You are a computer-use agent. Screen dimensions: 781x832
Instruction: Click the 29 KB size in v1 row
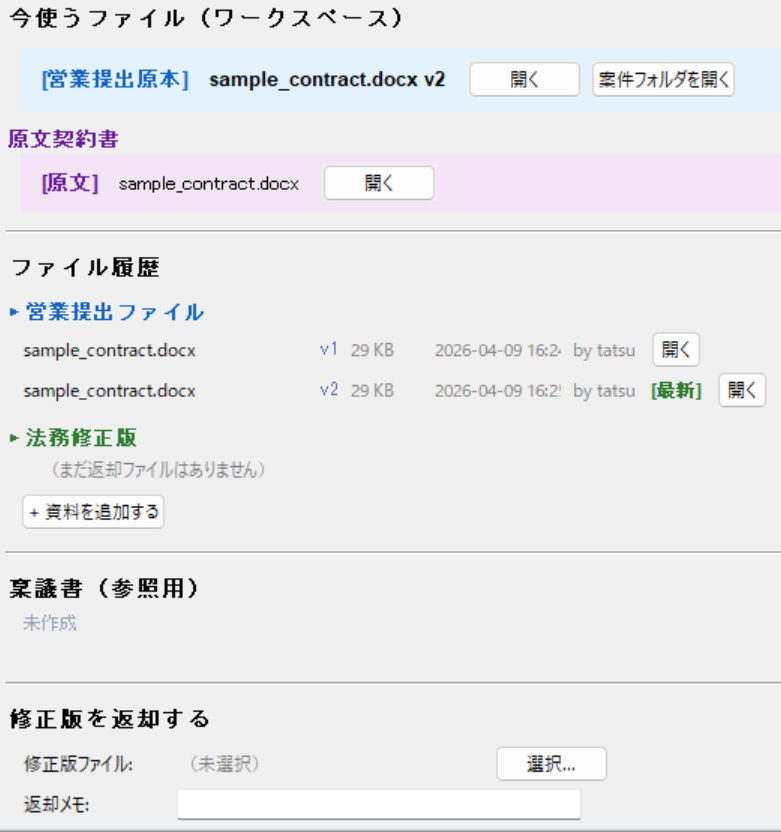372,350
